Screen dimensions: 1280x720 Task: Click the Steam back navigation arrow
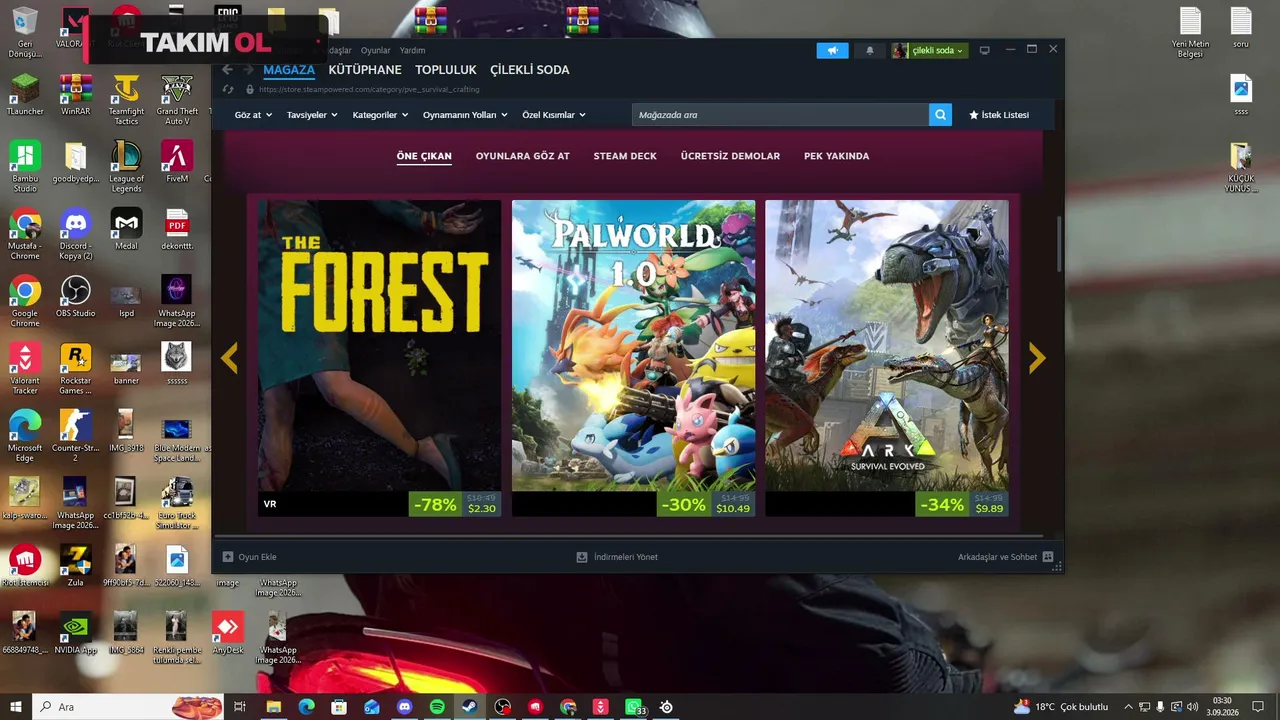pos(227,70)
